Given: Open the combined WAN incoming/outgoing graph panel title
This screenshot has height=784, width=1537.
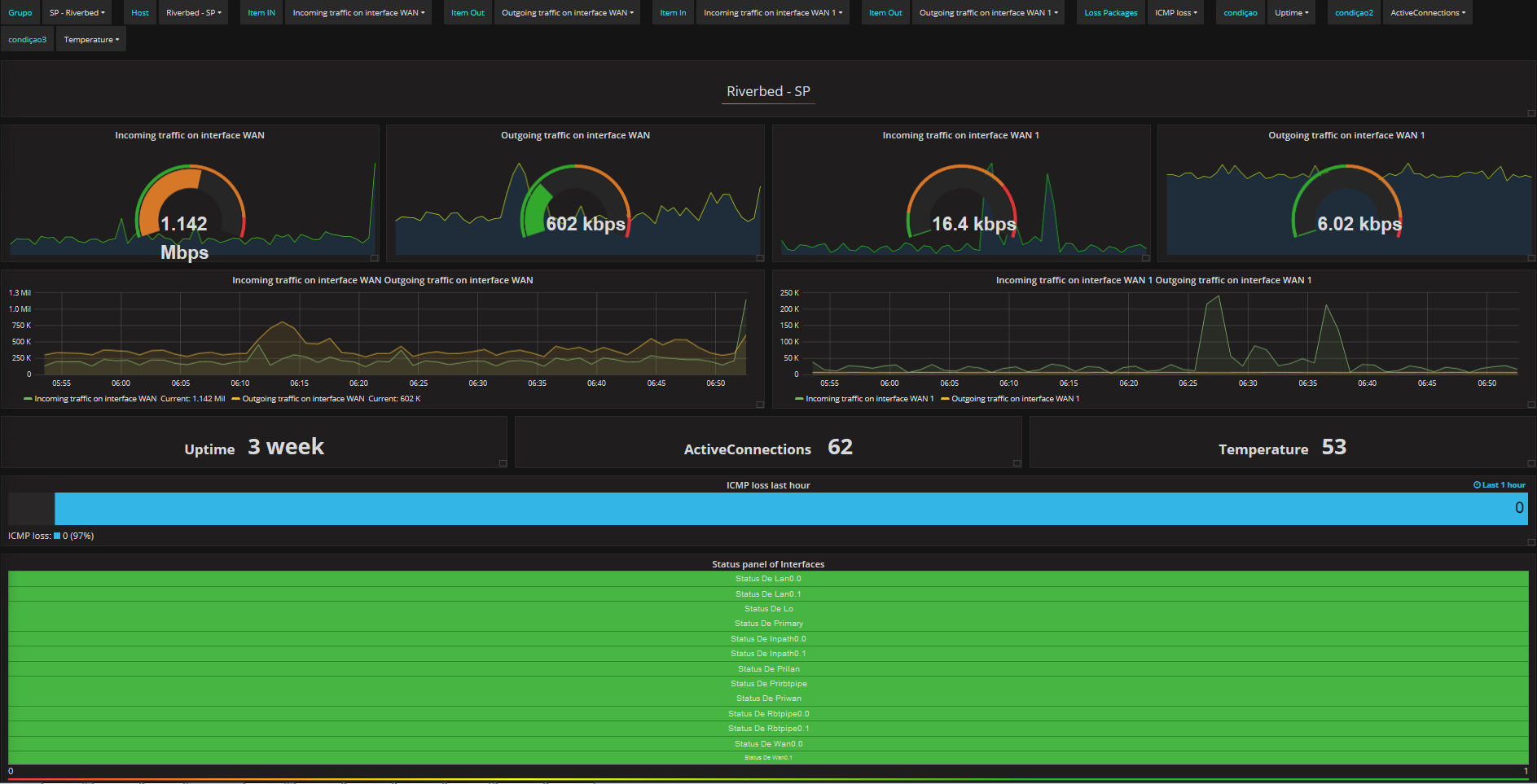Looking at the screenshot, I should (383, 280).
